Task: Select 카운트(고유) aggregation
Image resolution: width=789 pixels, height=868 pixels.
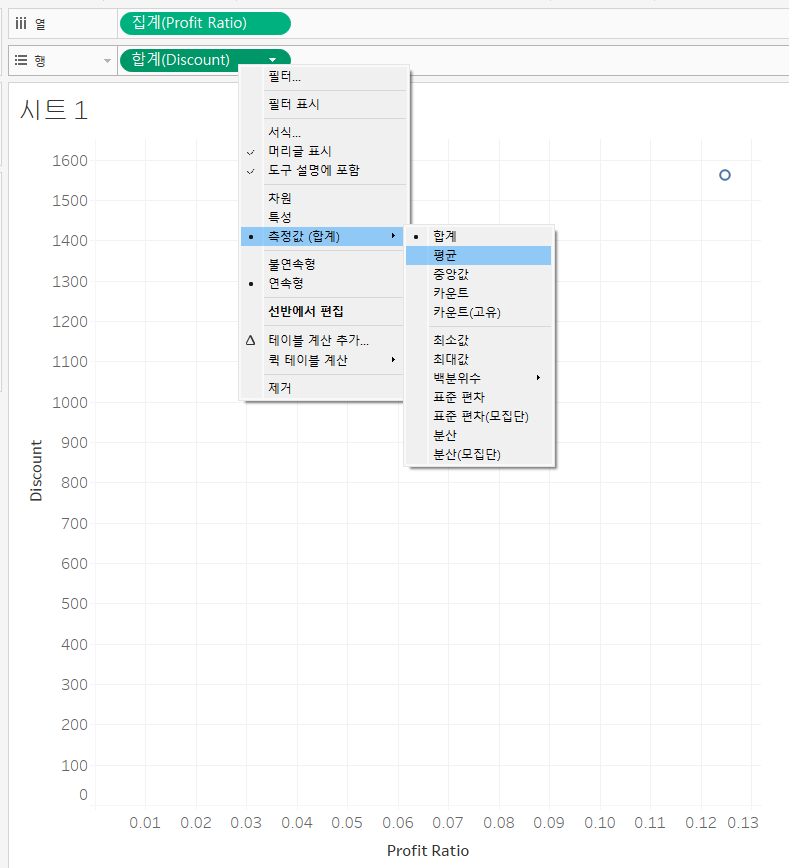Action: 479,312
